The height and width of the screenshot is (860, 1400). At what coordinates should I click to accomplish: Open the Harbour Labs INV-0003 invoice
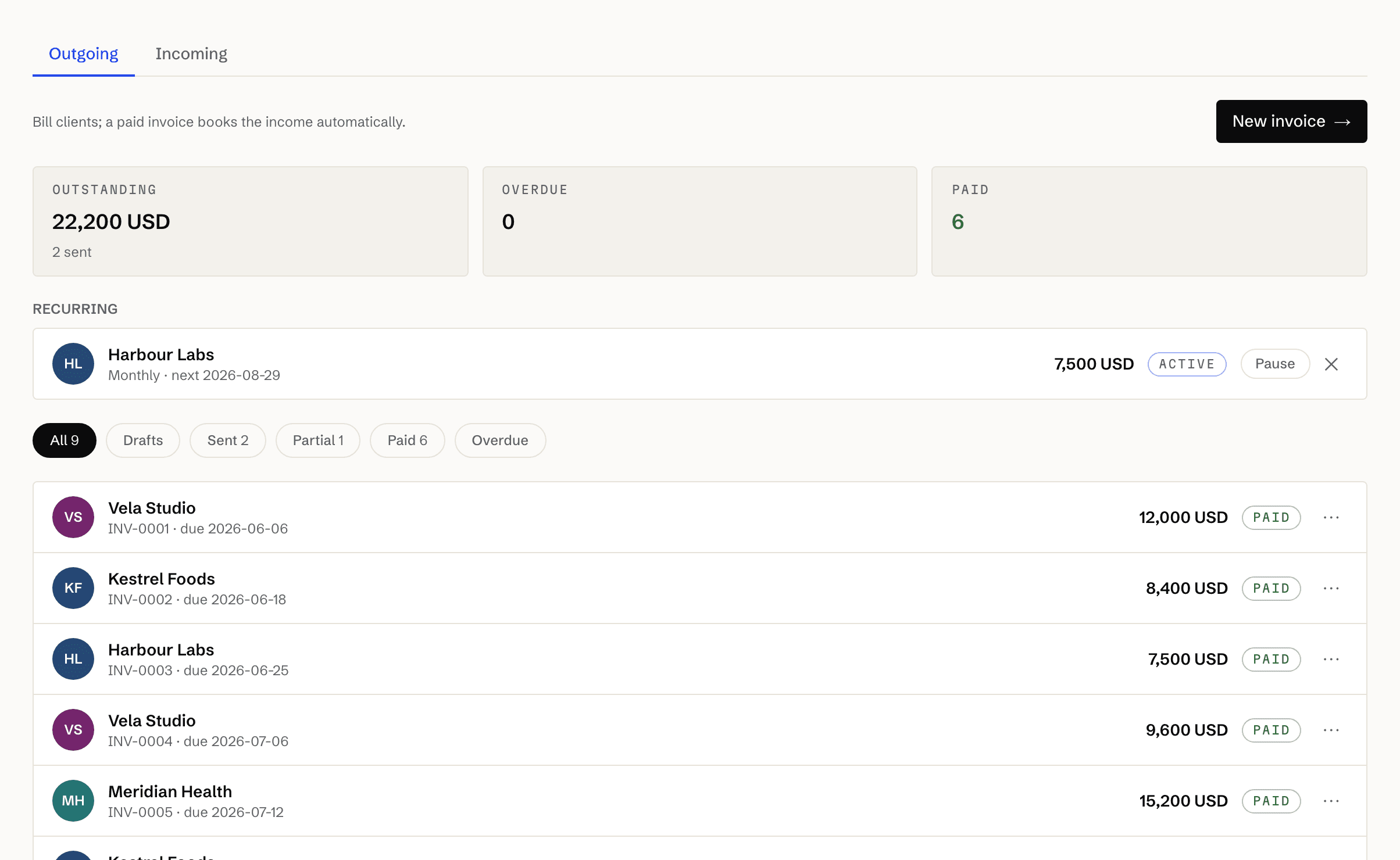pos(700,659)
